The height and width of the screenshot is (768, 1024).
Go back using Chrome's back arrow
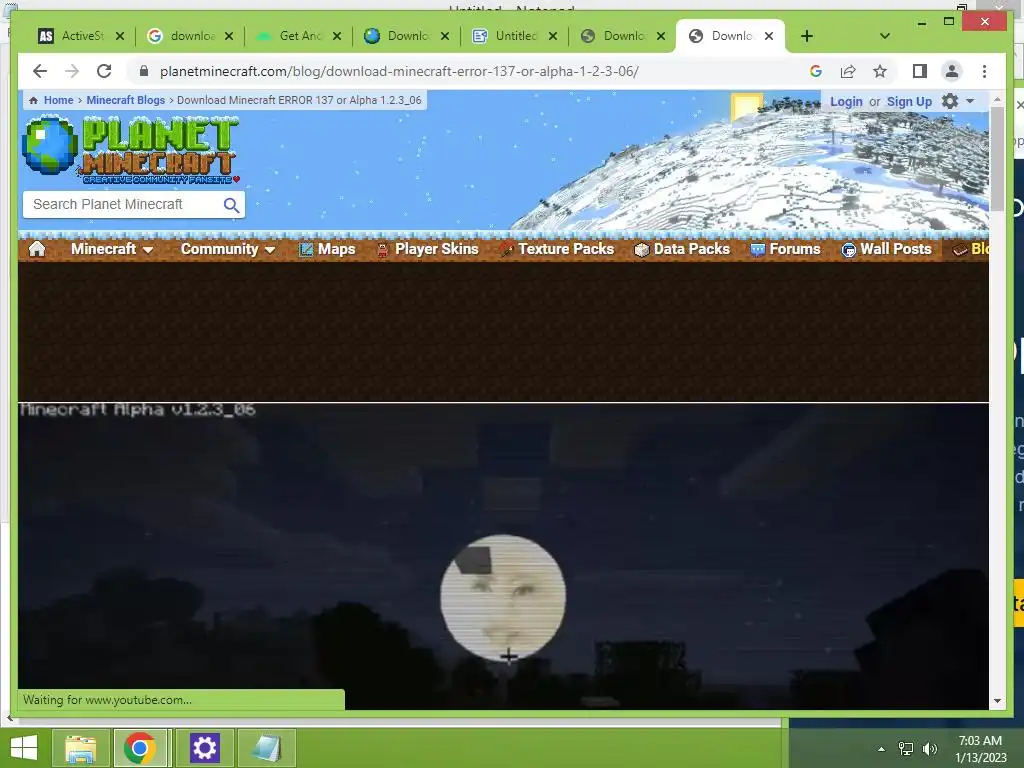pyautogui.click(x=40, y=71)
